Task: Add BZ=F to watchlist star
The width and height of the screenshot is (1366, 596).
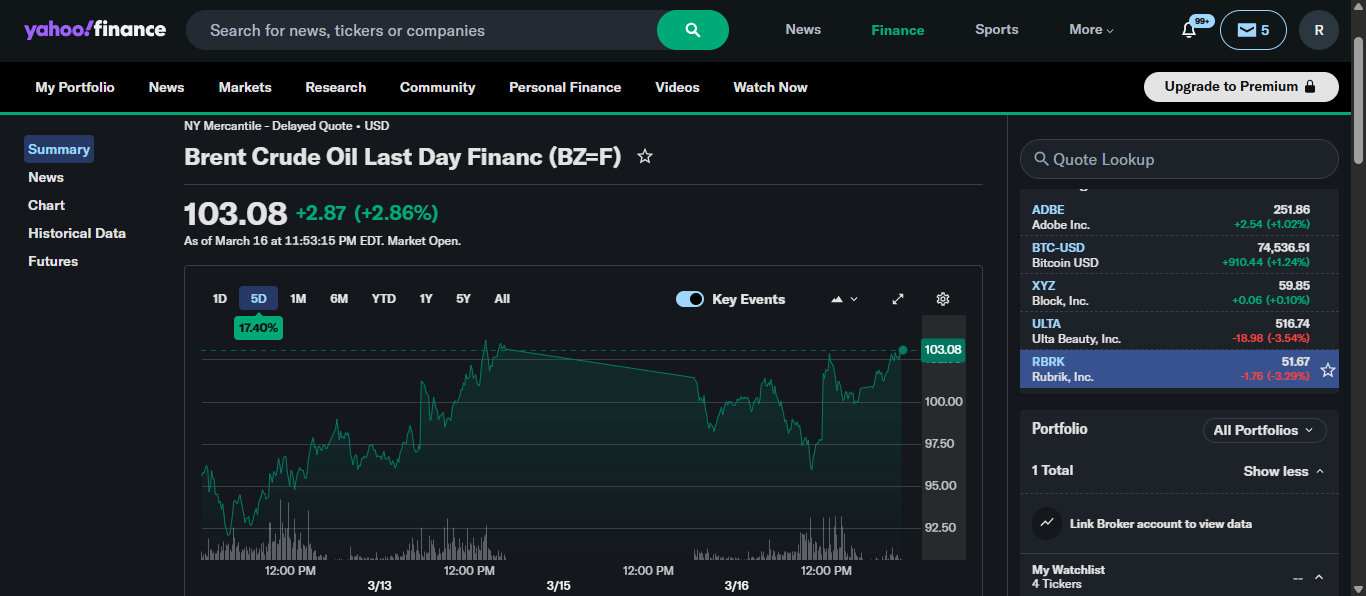Action: [x=645, y=157]
